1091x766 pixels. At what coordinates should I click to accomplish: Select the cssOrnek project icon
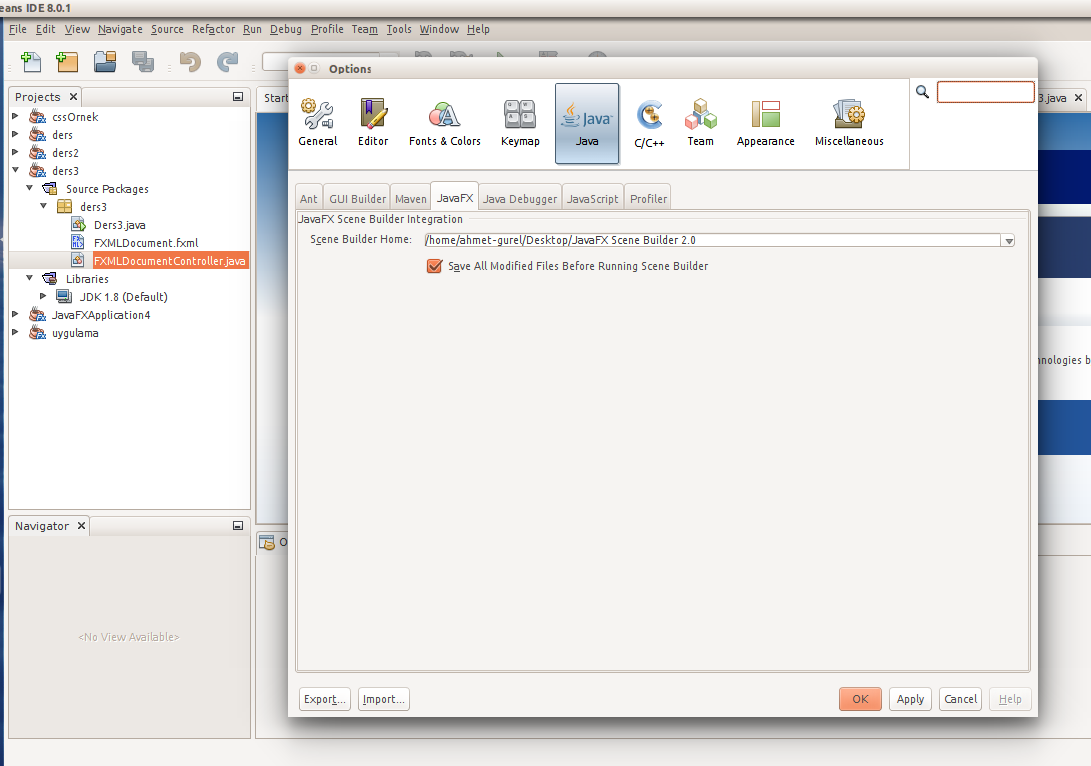tap(37, 116)
